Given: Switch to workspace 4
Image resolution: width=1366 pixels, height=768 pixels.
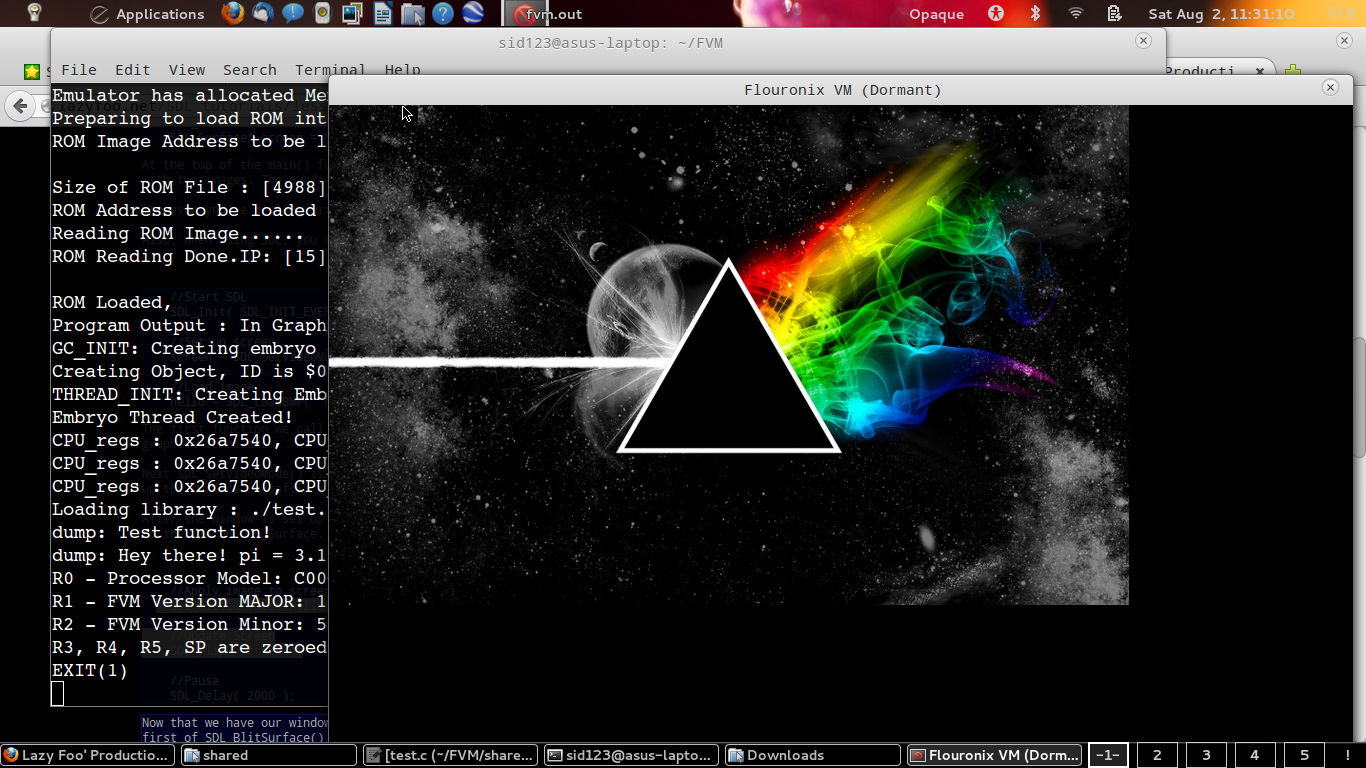Looking at the screenshot, I should pyautogui.click(x=1255, y=755).
